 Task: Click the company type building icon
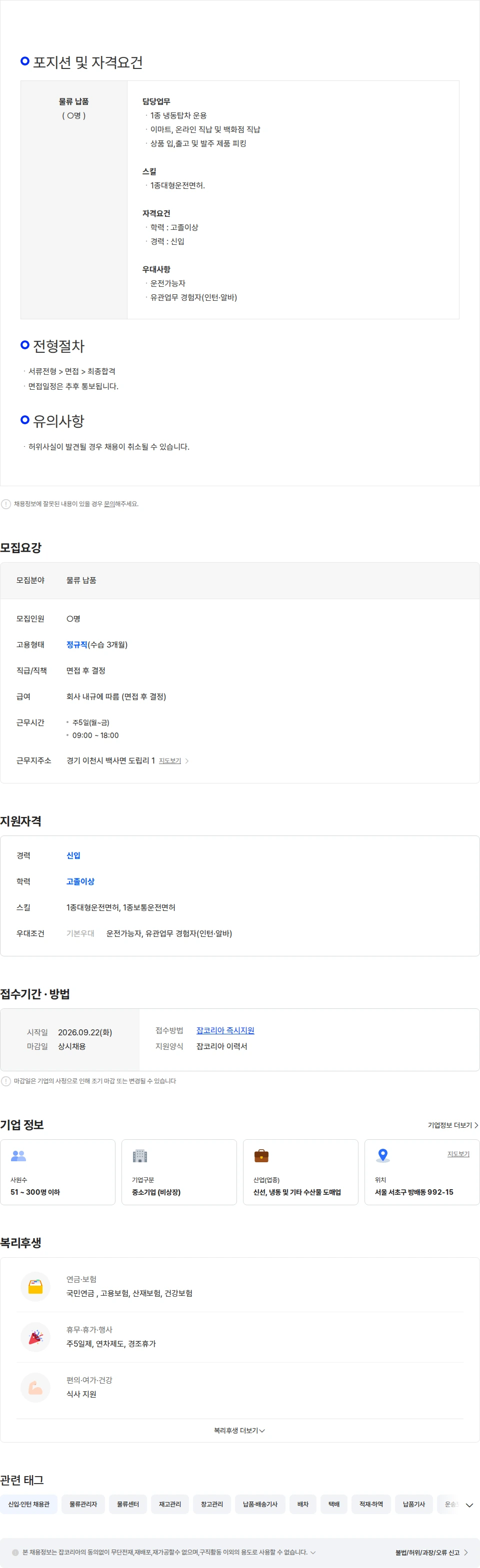(139, 1155)
